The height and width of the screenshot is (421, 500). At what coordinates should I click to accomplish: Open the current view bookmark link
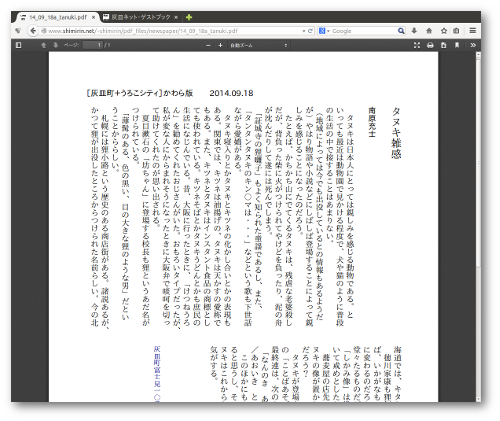coord(457,45)
